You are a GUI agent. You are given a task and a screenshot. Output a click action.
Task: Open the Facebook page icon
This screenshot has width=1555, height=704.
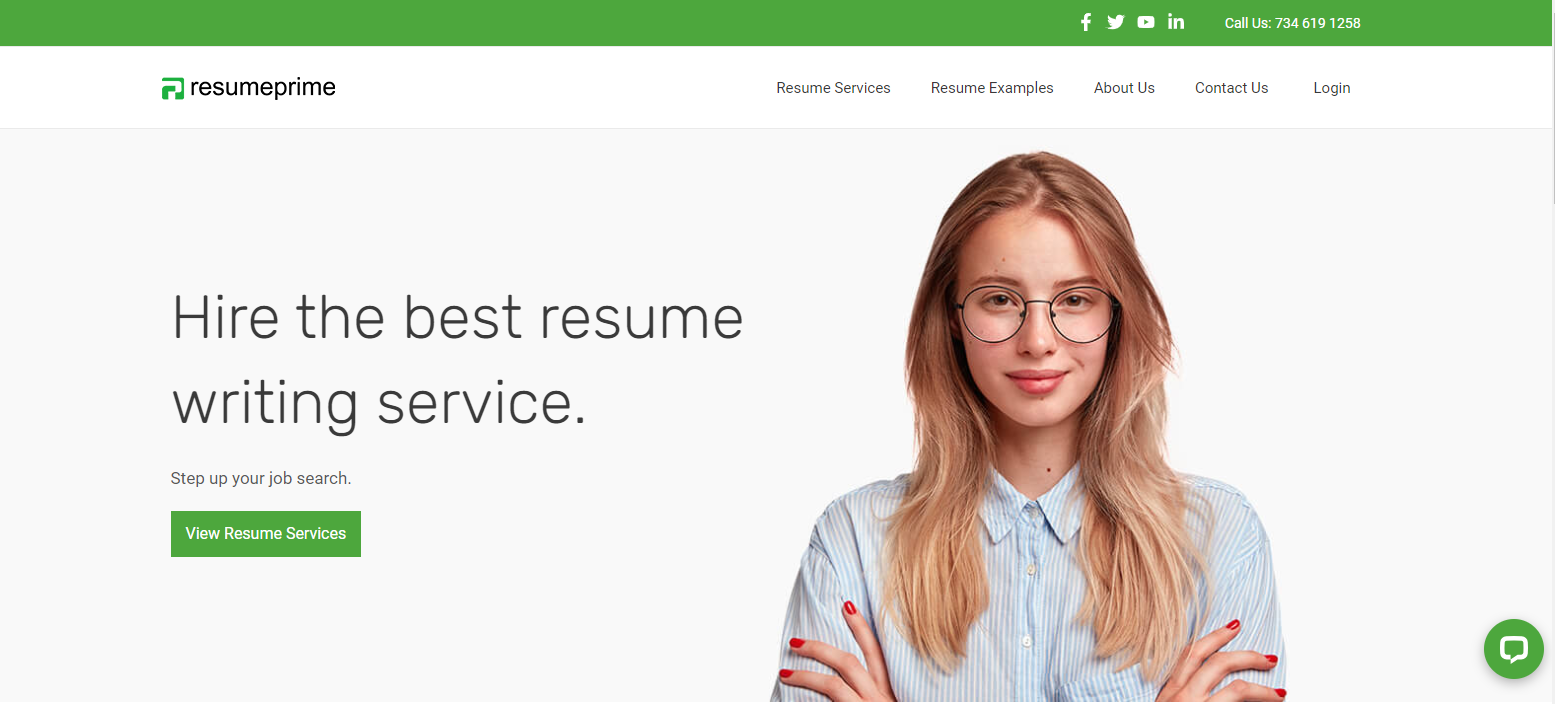click(x=1086, y=22)
